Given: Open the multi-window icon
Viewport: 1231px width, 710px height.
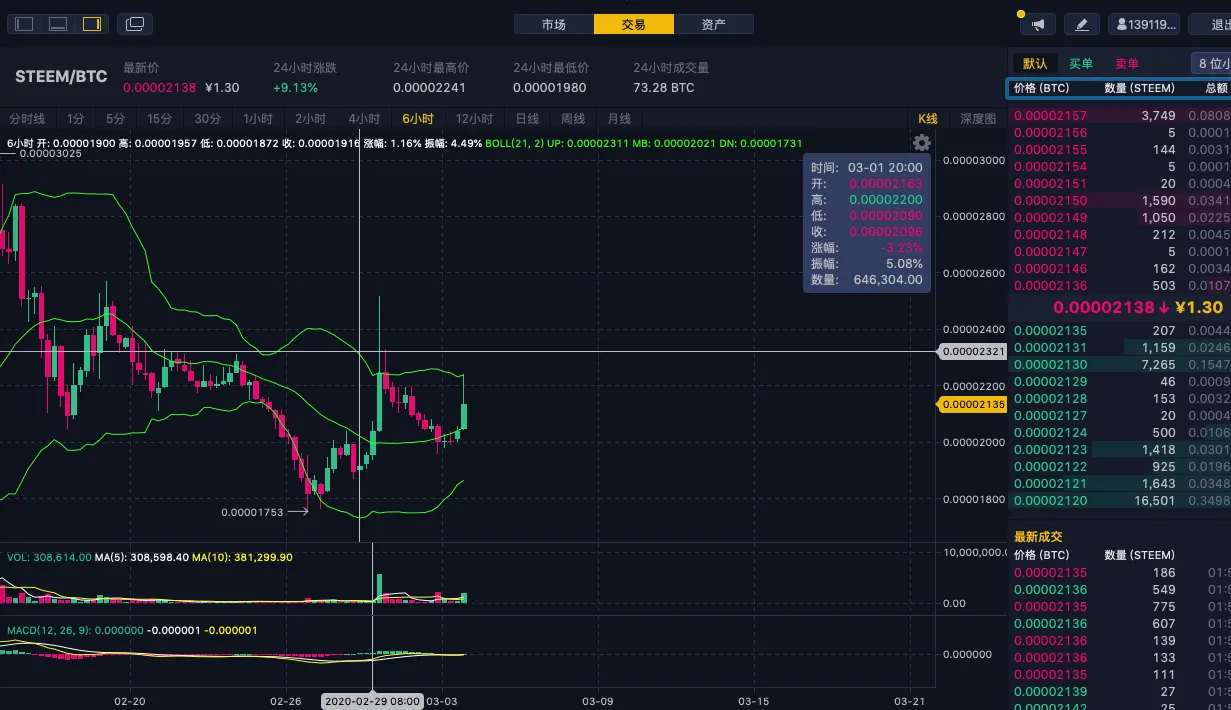Looking at the screenshot, I should 135,24.
